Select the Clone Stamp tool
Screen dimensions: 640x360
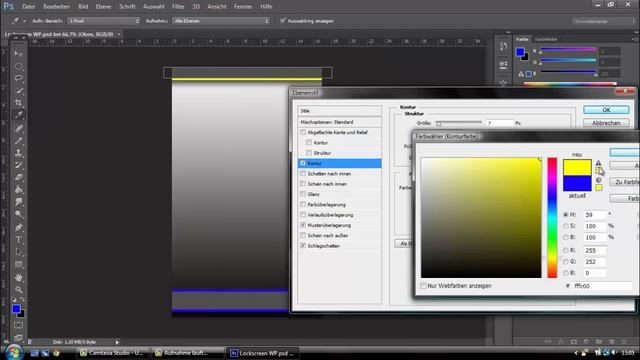(19, 153)
